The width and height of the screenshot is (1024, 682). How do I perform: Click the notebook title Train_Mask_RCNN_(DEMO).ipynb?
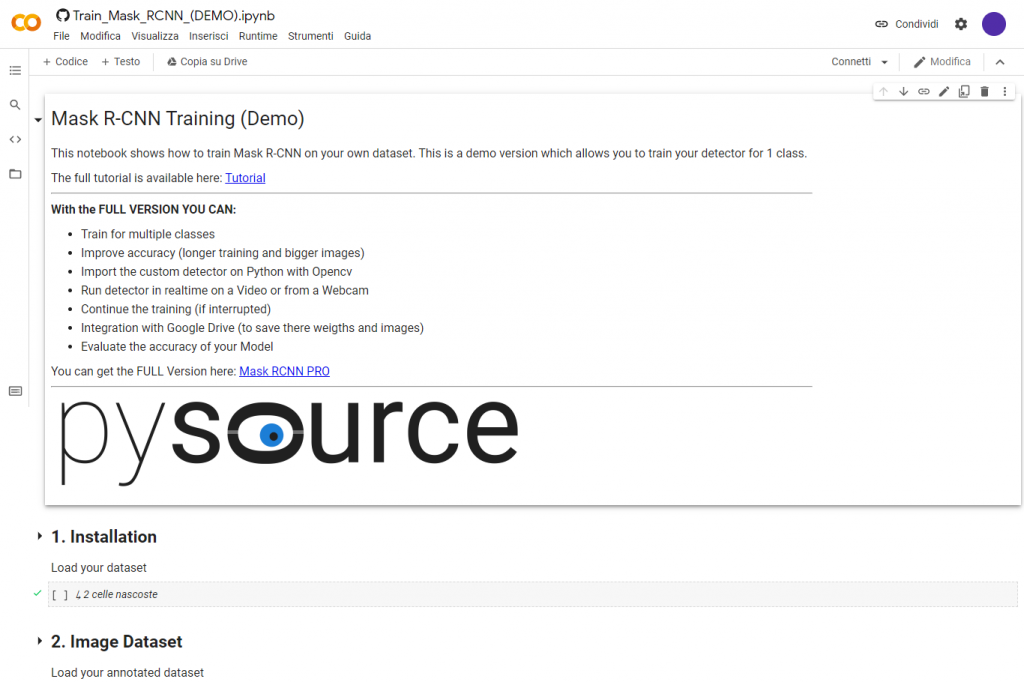174,15
